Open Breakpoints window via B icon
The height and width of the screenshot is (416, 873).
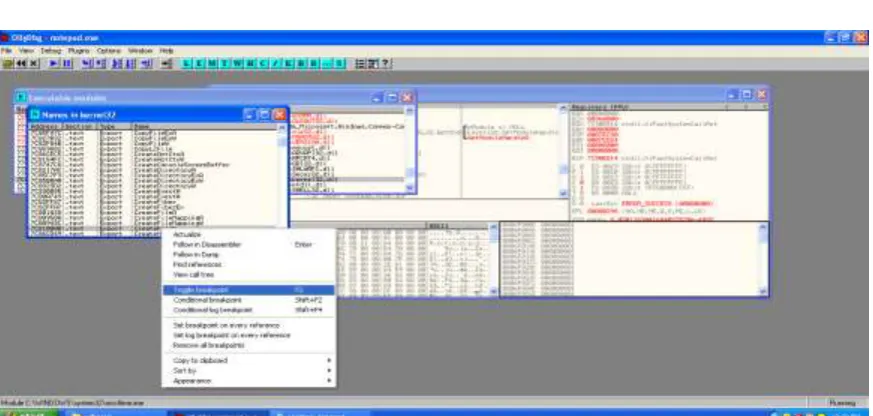(x=302, y=63)
